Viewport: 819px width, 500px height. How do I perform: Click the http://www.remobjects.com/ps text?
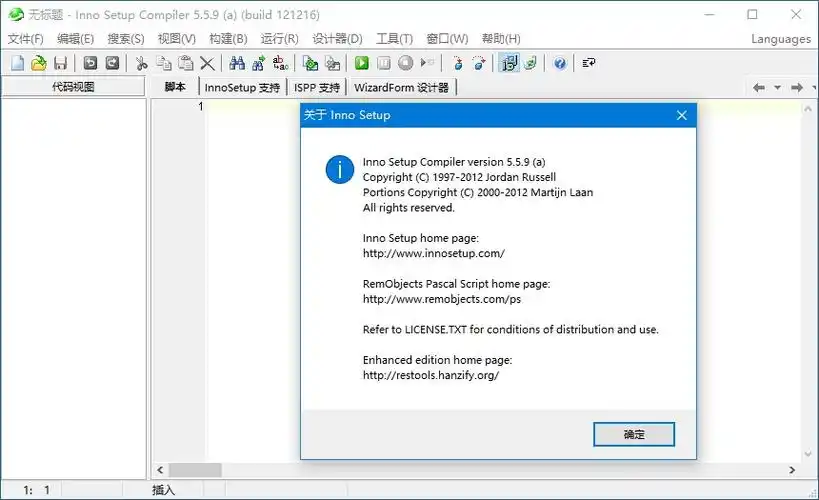coord(442,299)
